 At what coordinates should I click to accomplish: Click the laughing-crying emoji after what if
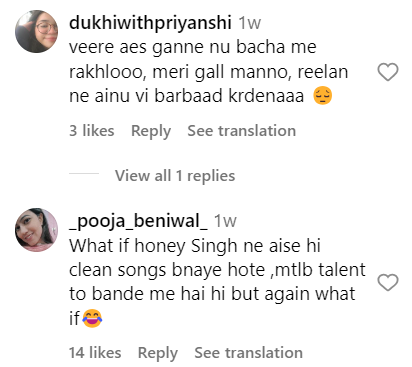(92, 318)
